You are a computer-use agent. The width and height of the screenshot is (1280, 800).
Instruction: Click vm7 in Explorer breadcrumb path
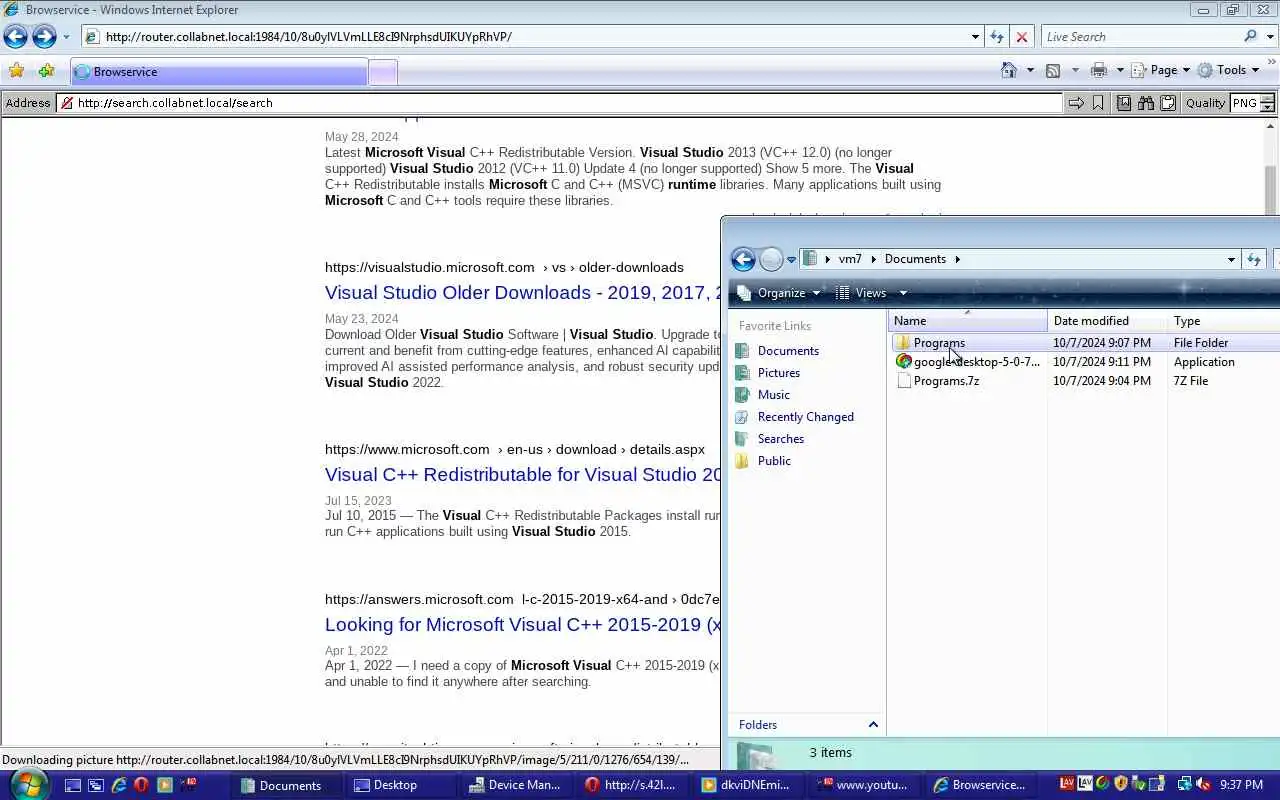tap(850, 259)
